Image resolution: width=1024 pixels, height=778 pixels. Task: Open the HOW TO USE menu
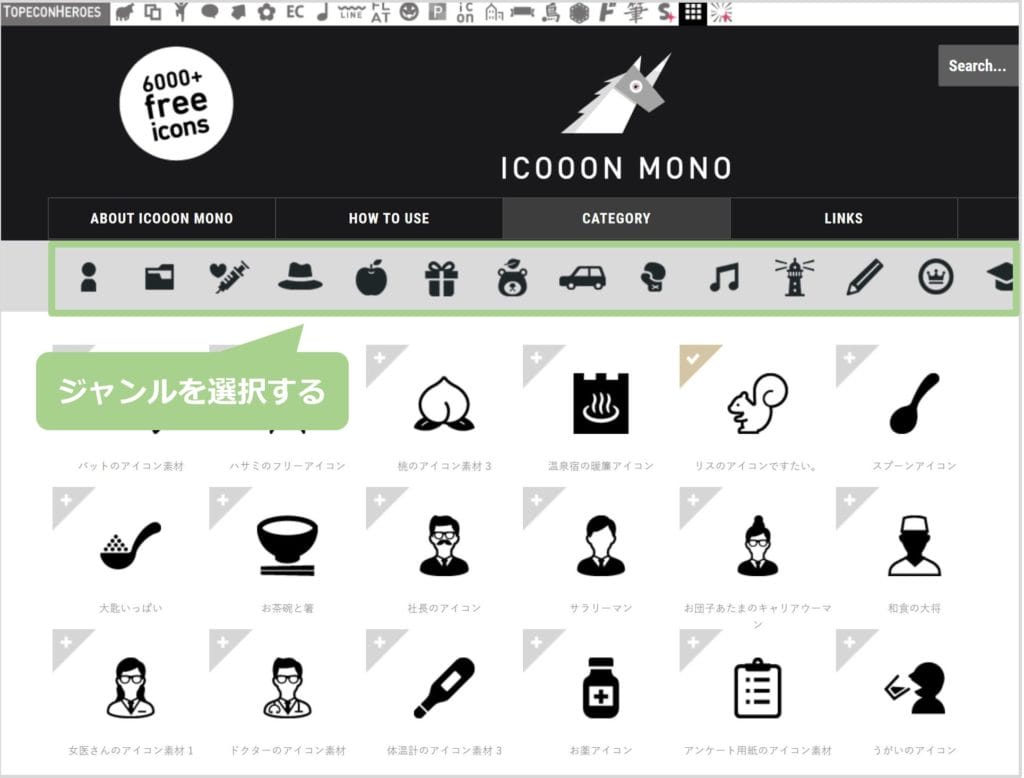389,218
